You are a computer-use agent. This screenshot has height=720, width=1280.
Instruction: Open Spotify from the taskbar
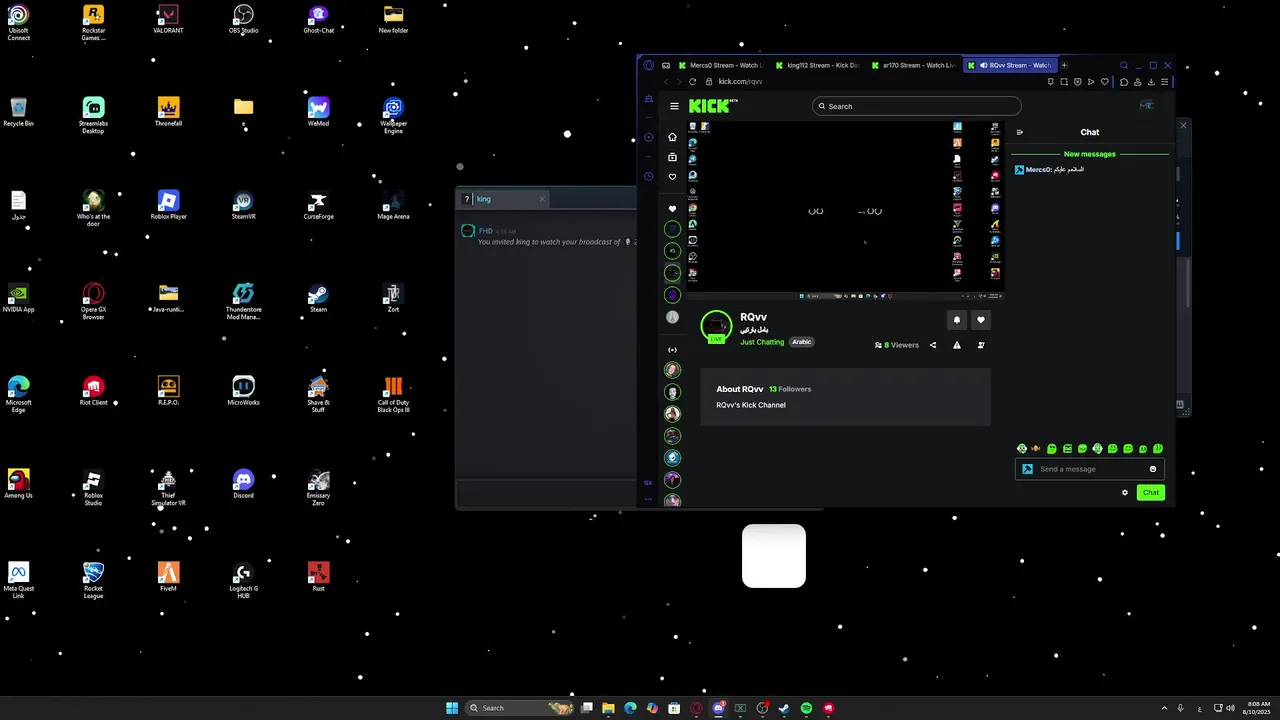coord(806,708)
